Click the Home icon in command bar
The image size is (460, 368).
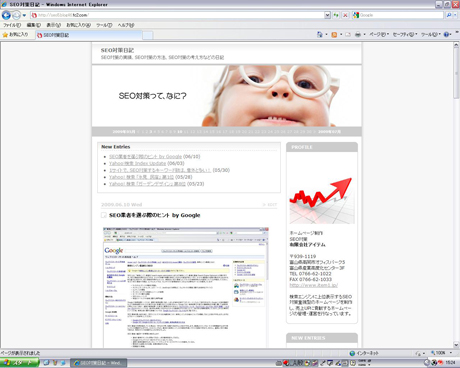[x=320, y=34]
